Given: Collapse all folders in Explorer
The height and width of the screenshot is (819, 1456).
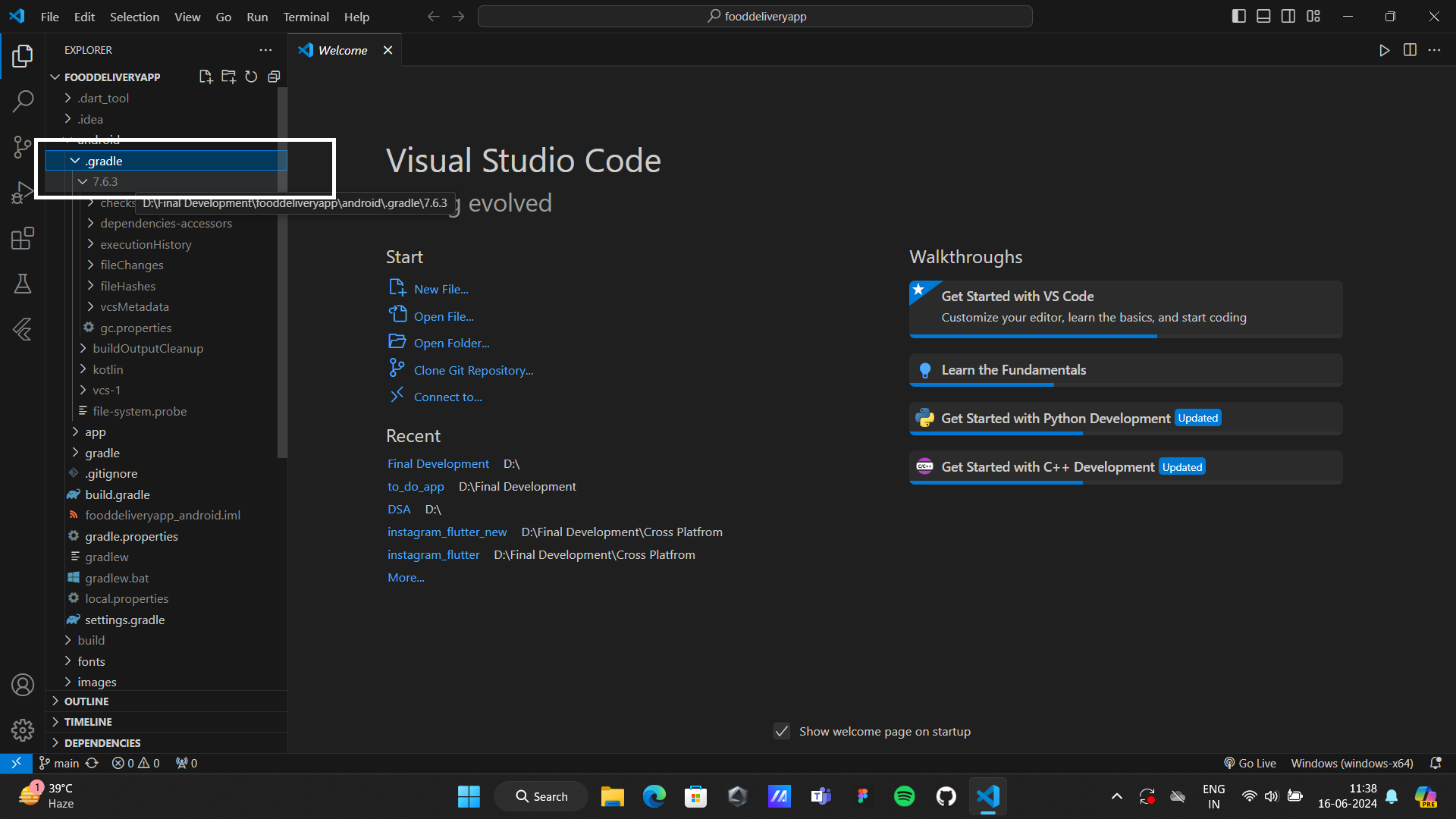Looking at the screenshot, I should 274,77.
